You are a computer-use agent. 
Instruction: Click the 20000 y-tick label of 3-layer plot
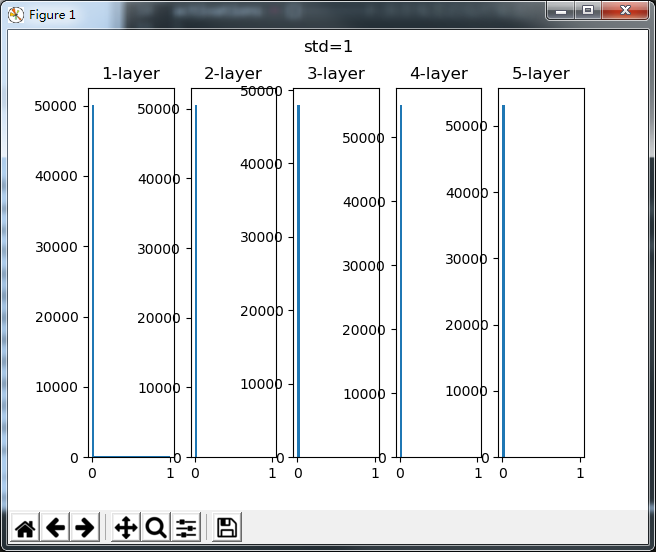(262, 311)
